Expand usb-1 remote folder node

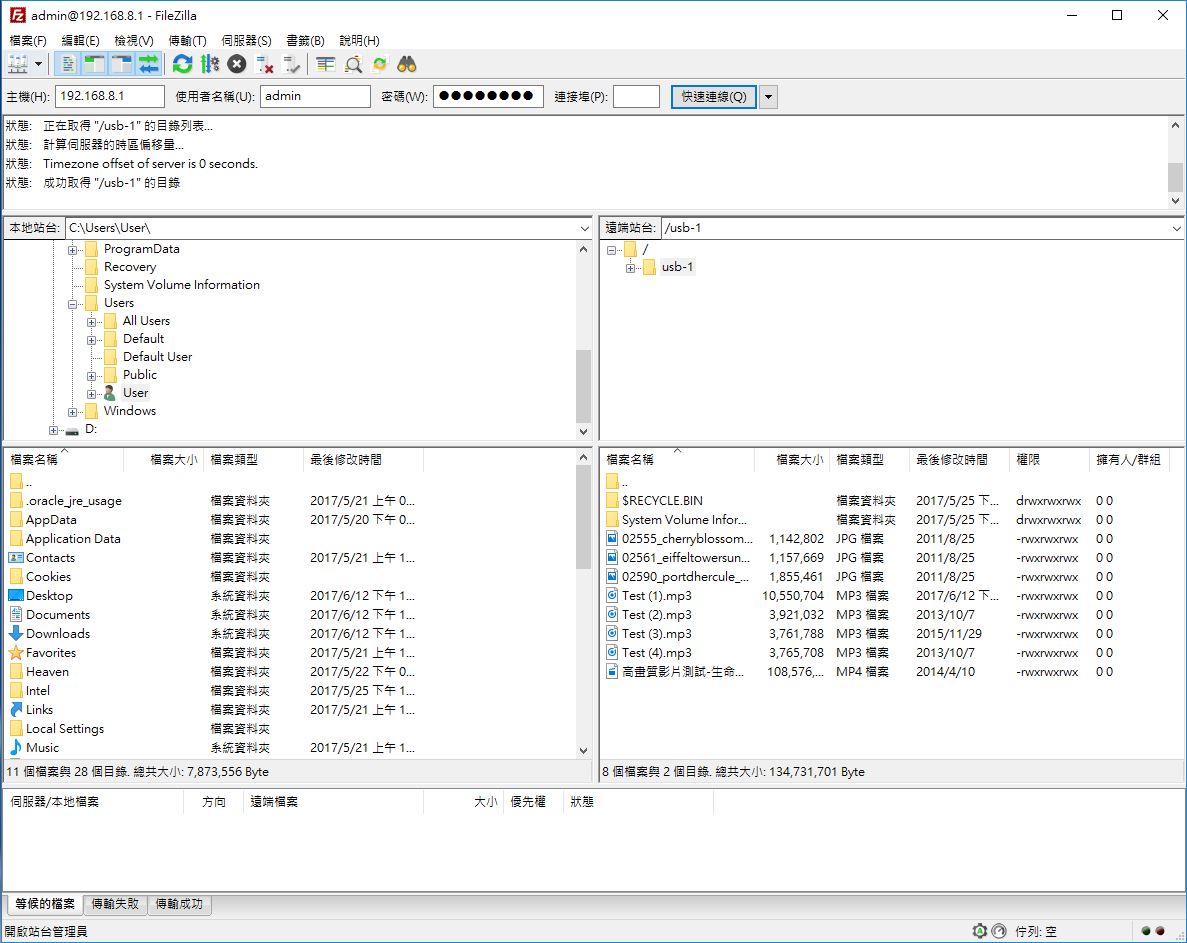coord(631,268)
